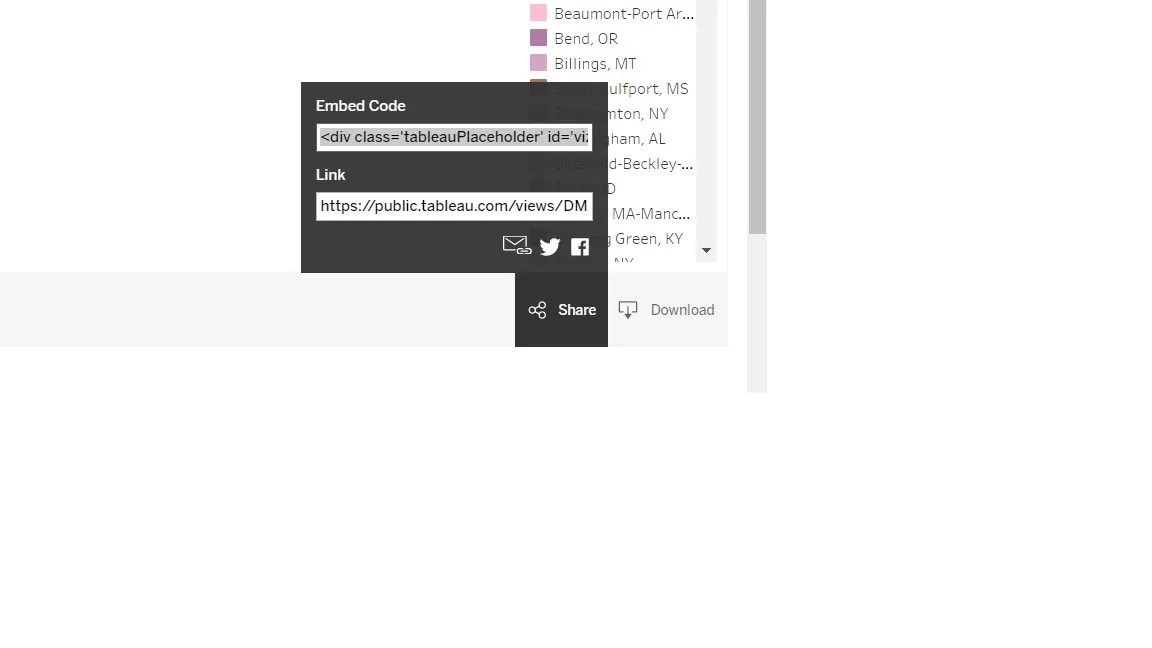Select the Green, KY legend item

point(649,239)
